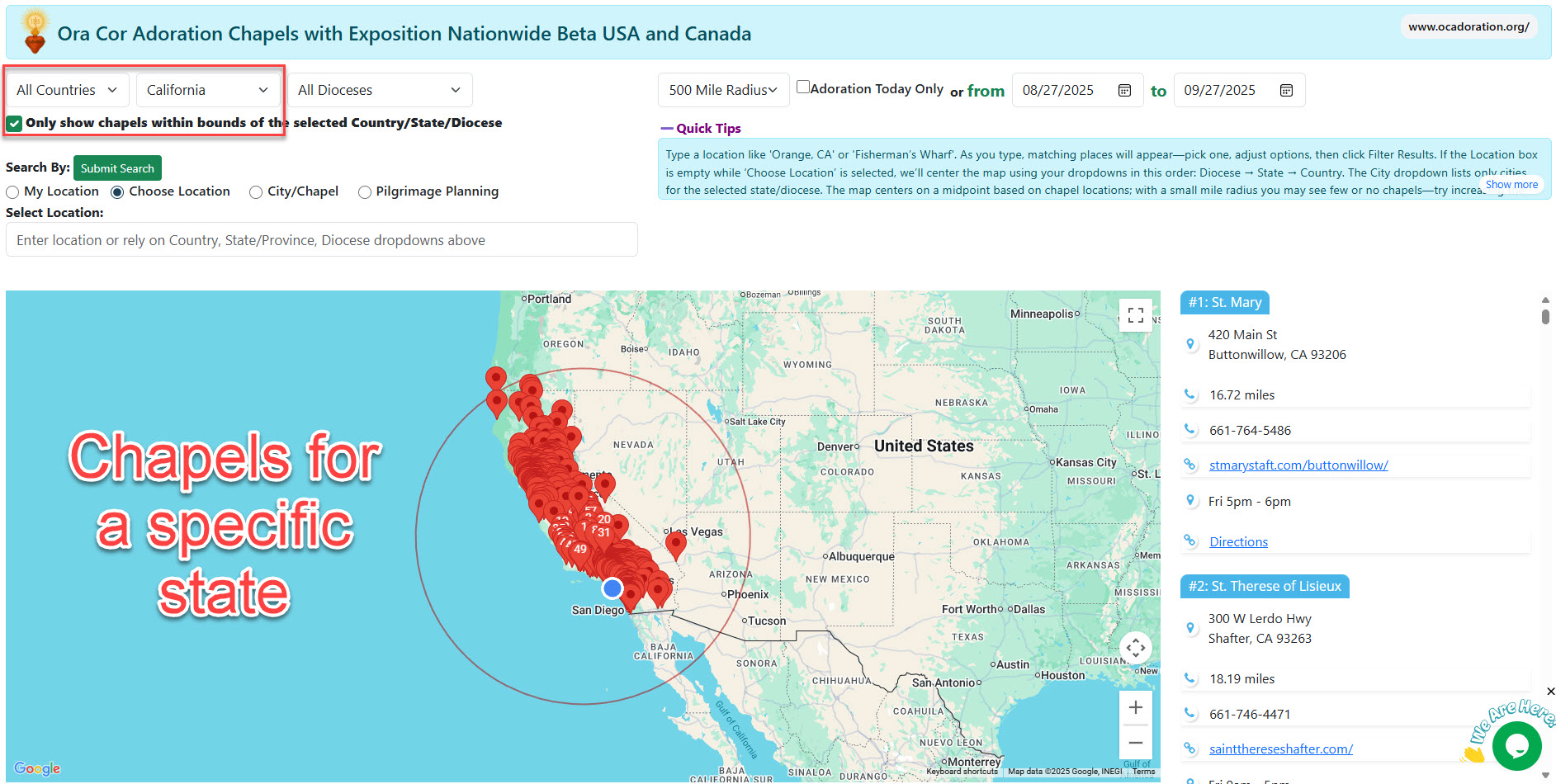The width and height of the screenshot is (1556, 784).
Task: Click the link icon beside stmarystaft.com
Action: point(1189,465)
